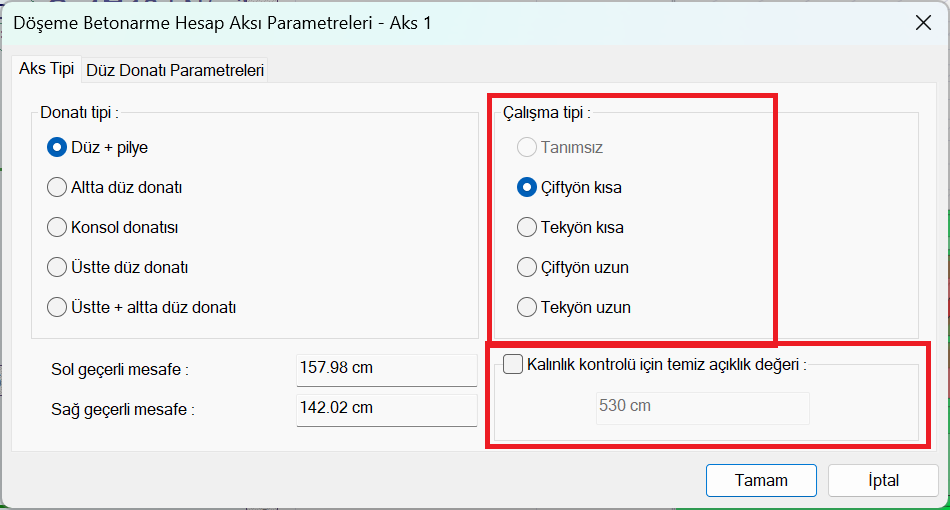Pick the Tekyön uzun radio button
Viewport: 950px width, 510px height.
527,307
